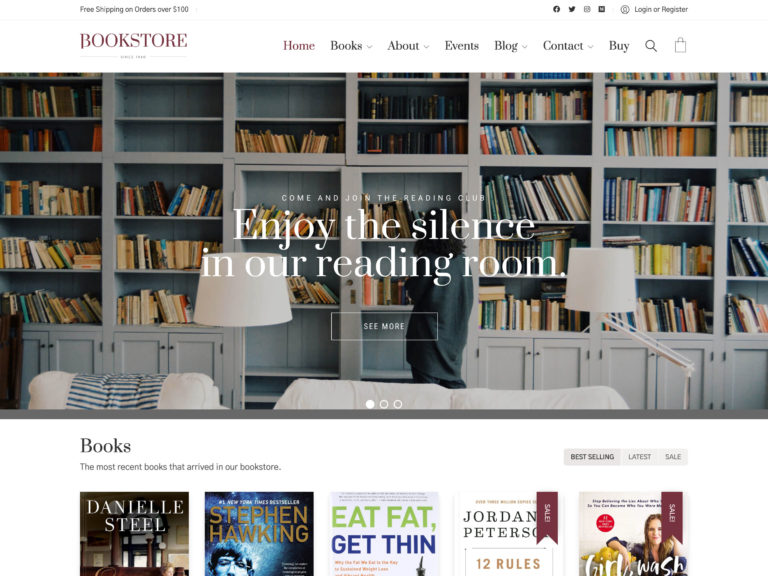Open the Facebook social icon

[556, 9]
